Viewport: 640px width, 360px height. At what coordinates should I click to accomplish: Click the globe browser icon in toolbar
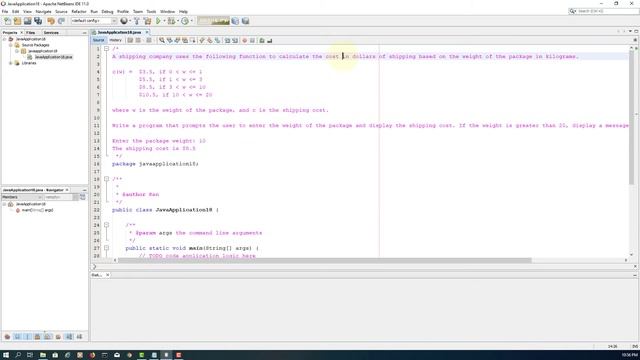point(124,21)
